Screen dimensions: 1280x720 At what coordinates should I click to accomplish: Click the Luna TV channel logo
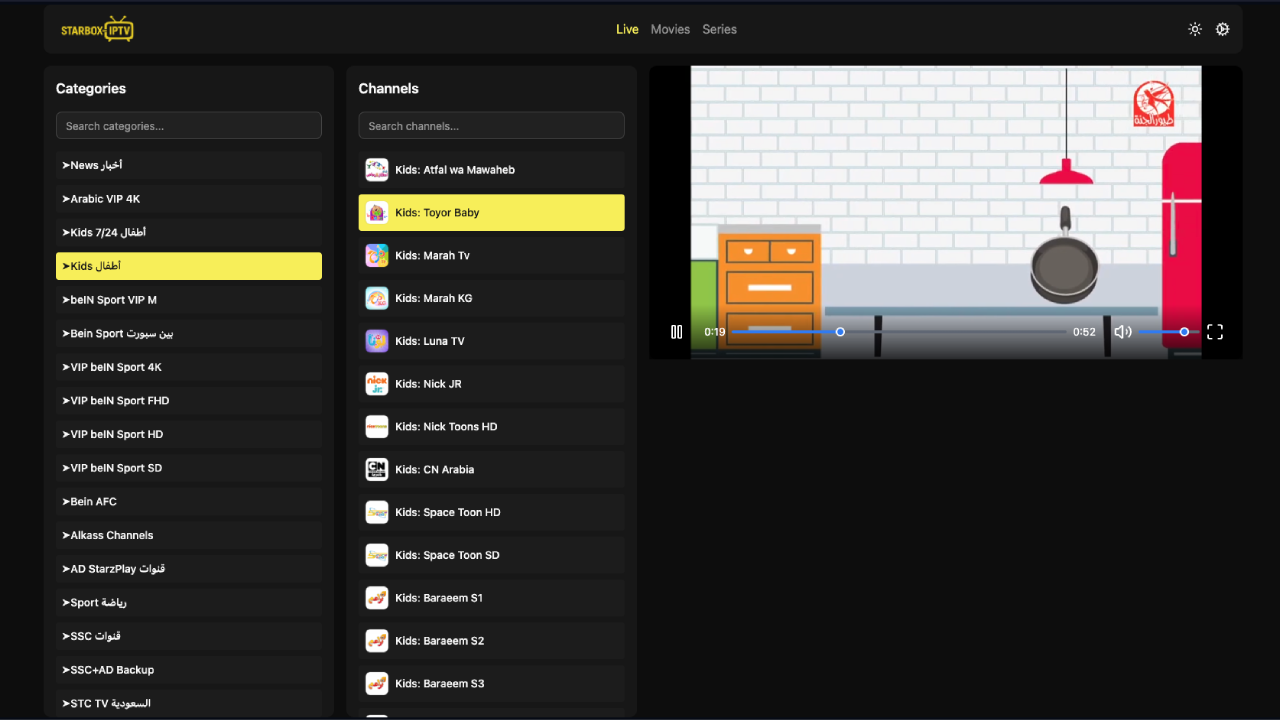tap(377, 341)
